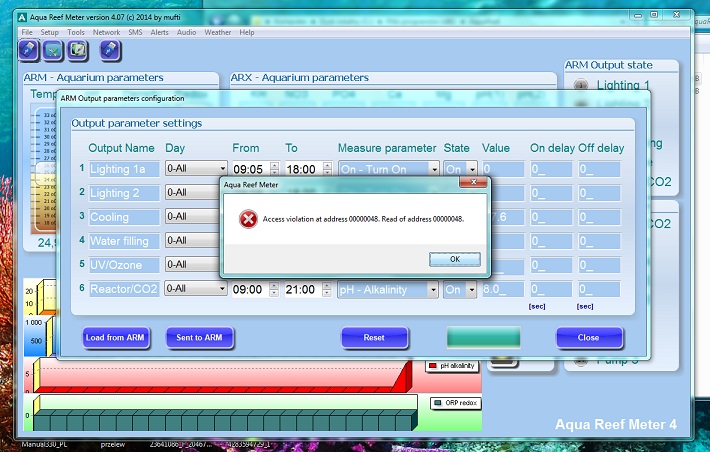The image size is (710, 452).
Task: Click the Sent to ARM button
Action: pos(200,338)
